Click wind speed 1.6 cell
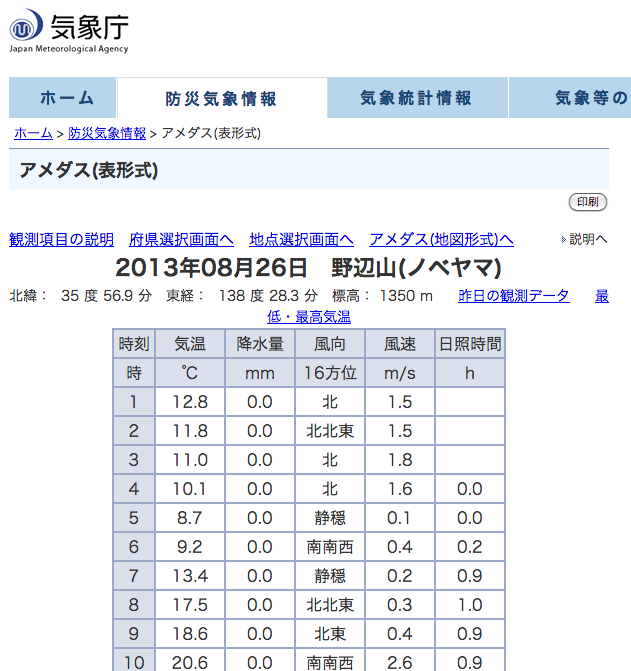Viewport: 631px width, 671px height. pyautogui.click(x=400, y=489)
